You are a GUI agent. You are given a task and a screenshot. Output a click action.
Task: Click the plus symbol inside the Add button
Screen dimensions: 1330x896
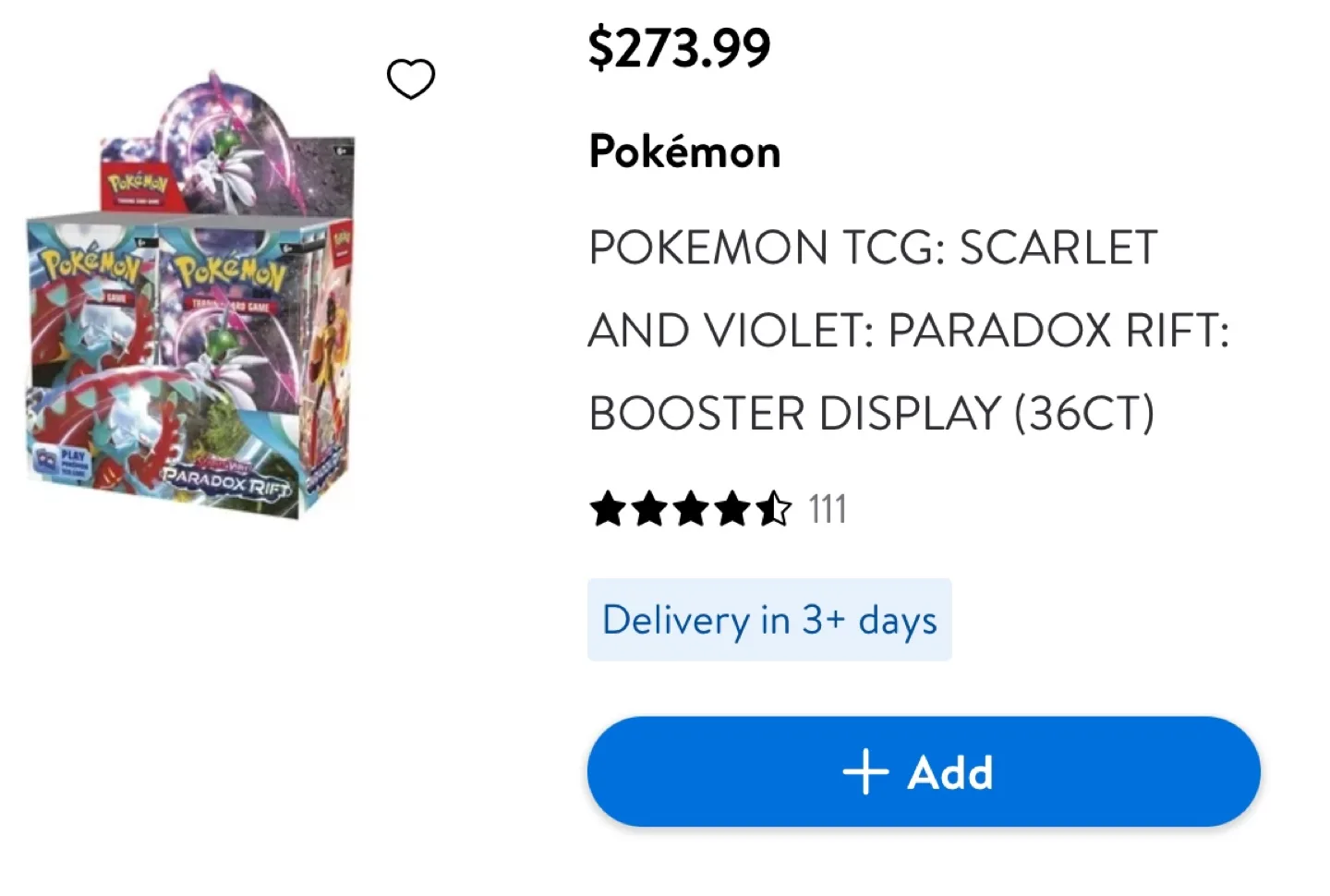point(865,772)
